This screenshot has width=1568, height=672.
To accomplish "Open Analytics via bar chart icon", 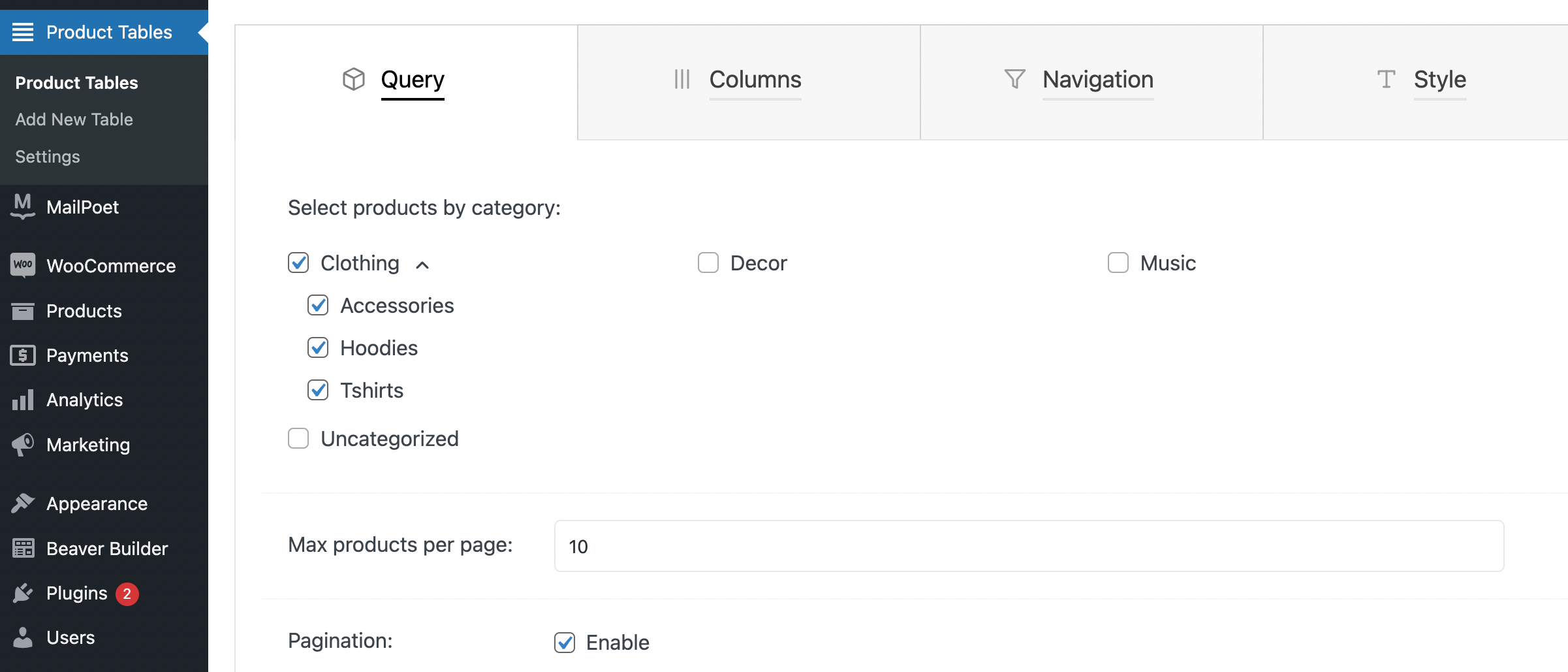I will 23,400.
